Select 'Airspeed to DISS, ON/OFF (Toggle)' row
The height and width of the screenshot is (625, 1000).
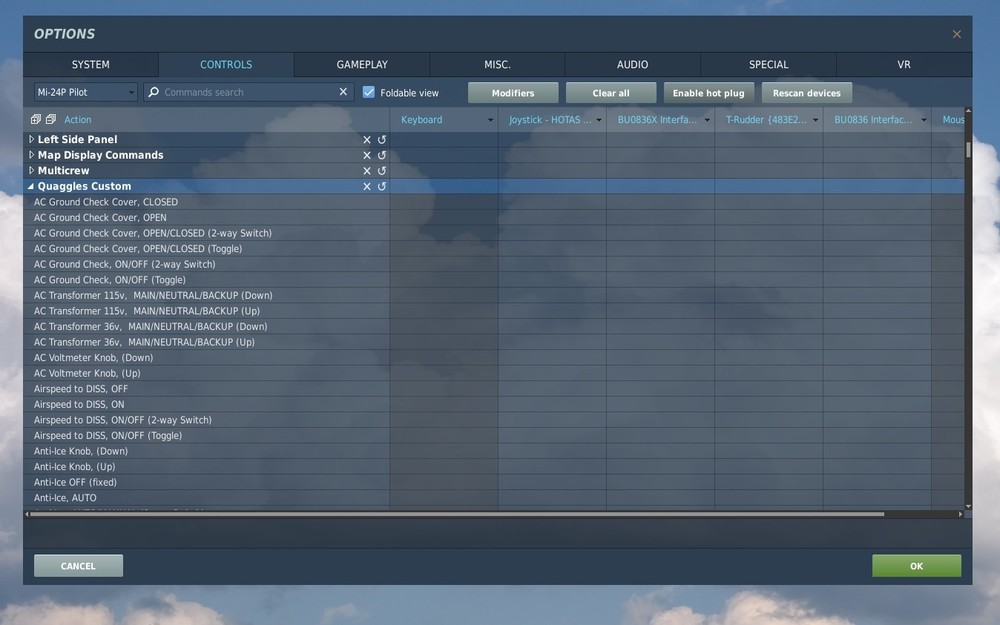tap(207, 435)
